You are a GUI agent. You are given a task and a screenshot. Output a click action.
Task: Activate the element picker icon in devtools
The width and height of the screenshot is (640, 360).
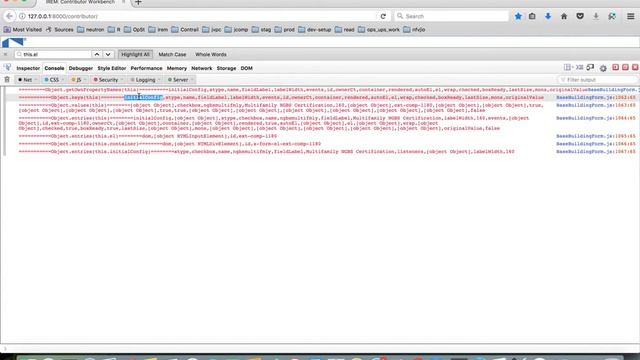[7, 68]
